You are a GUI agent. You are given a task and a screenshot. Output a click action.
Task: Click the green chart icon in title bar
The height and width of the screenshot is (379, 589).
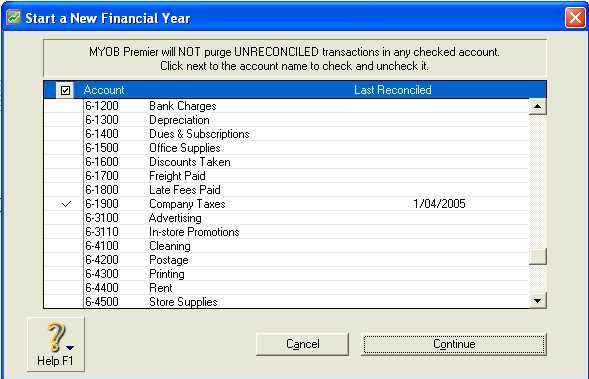[x=14, y=18]
